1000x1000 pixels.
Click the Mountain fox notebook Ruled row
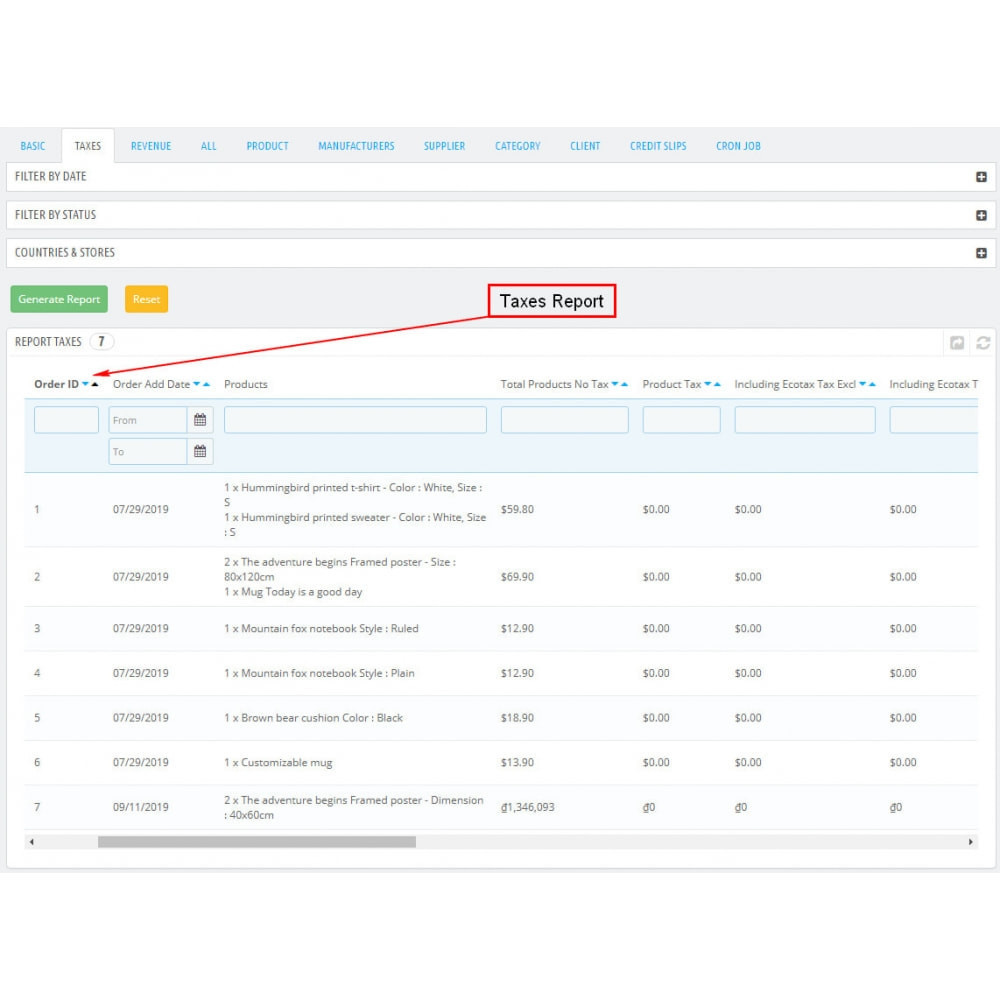coord(501,628)
